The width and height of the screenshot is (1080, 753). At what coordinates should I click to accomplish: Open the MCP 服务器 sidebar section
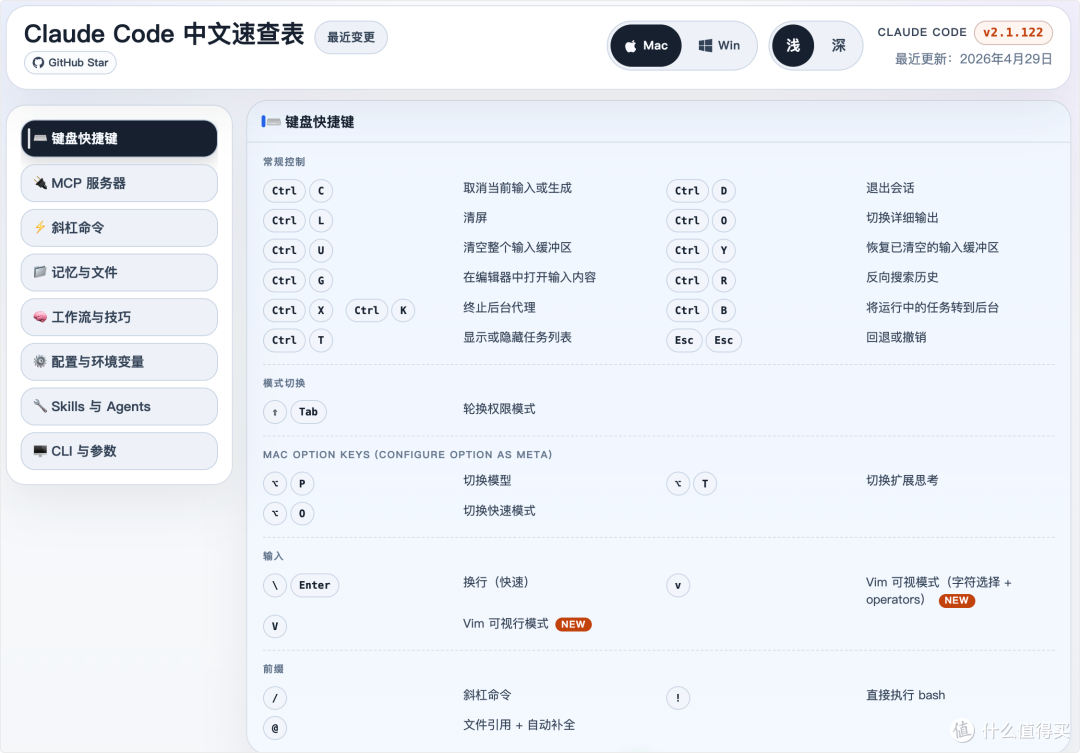pyautogui.click(x=119, y=183)
